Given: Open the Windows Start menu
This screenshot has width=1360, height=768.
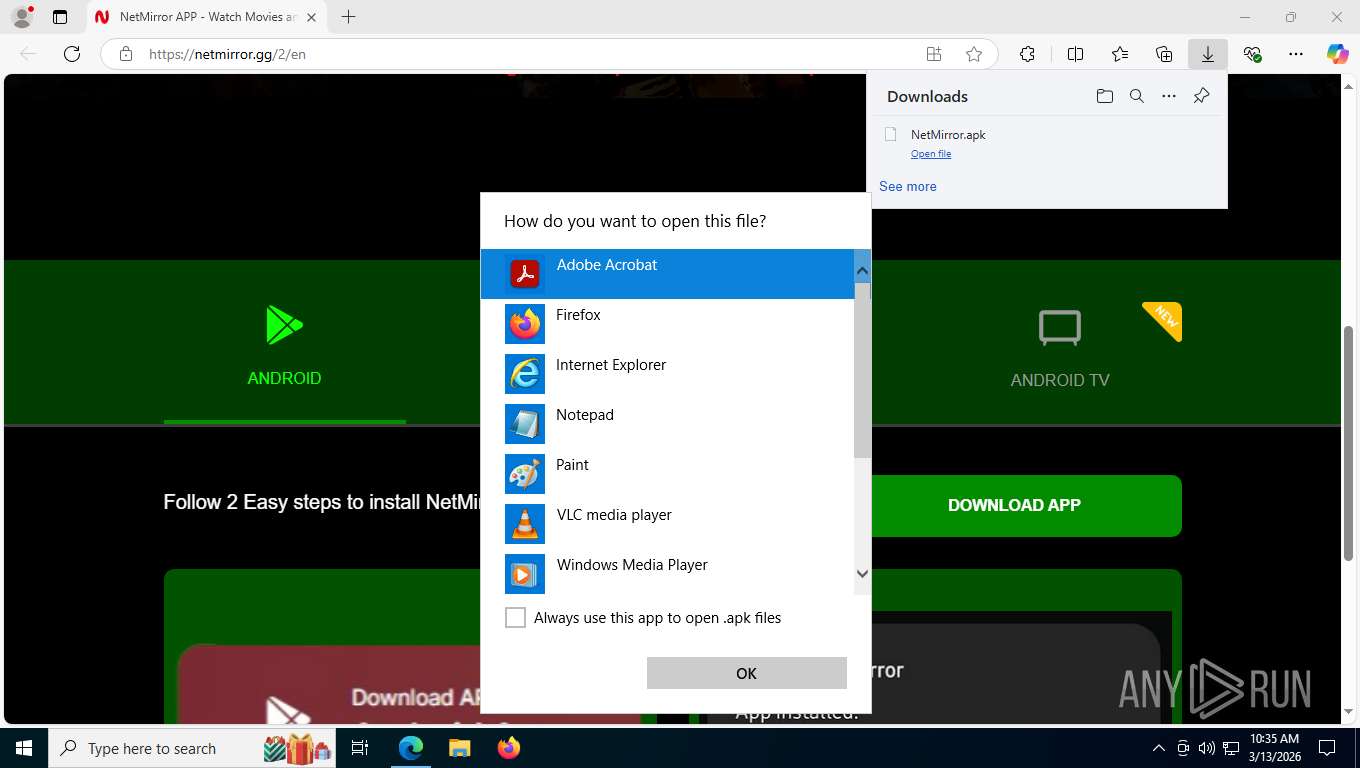Looking at the screenshot, I should (23, 748).
